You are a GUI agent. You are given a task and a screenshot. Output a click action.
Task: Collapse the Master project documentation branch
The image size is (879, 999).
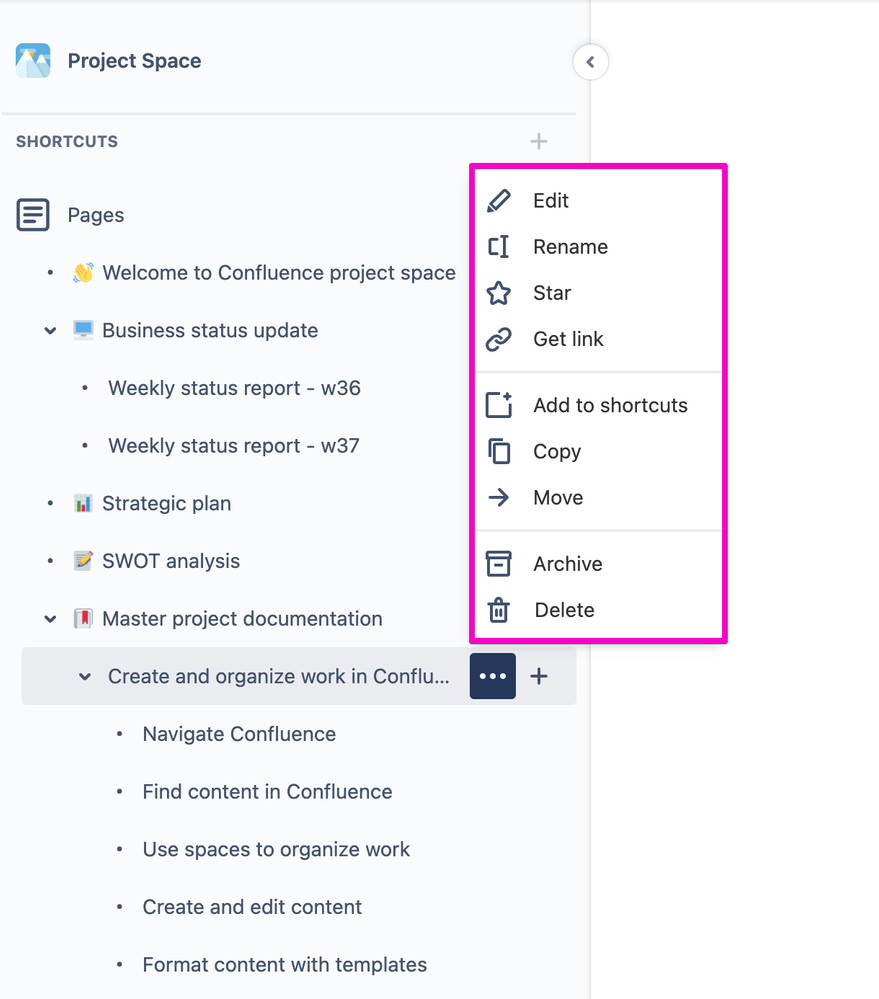tap(50, 618)
